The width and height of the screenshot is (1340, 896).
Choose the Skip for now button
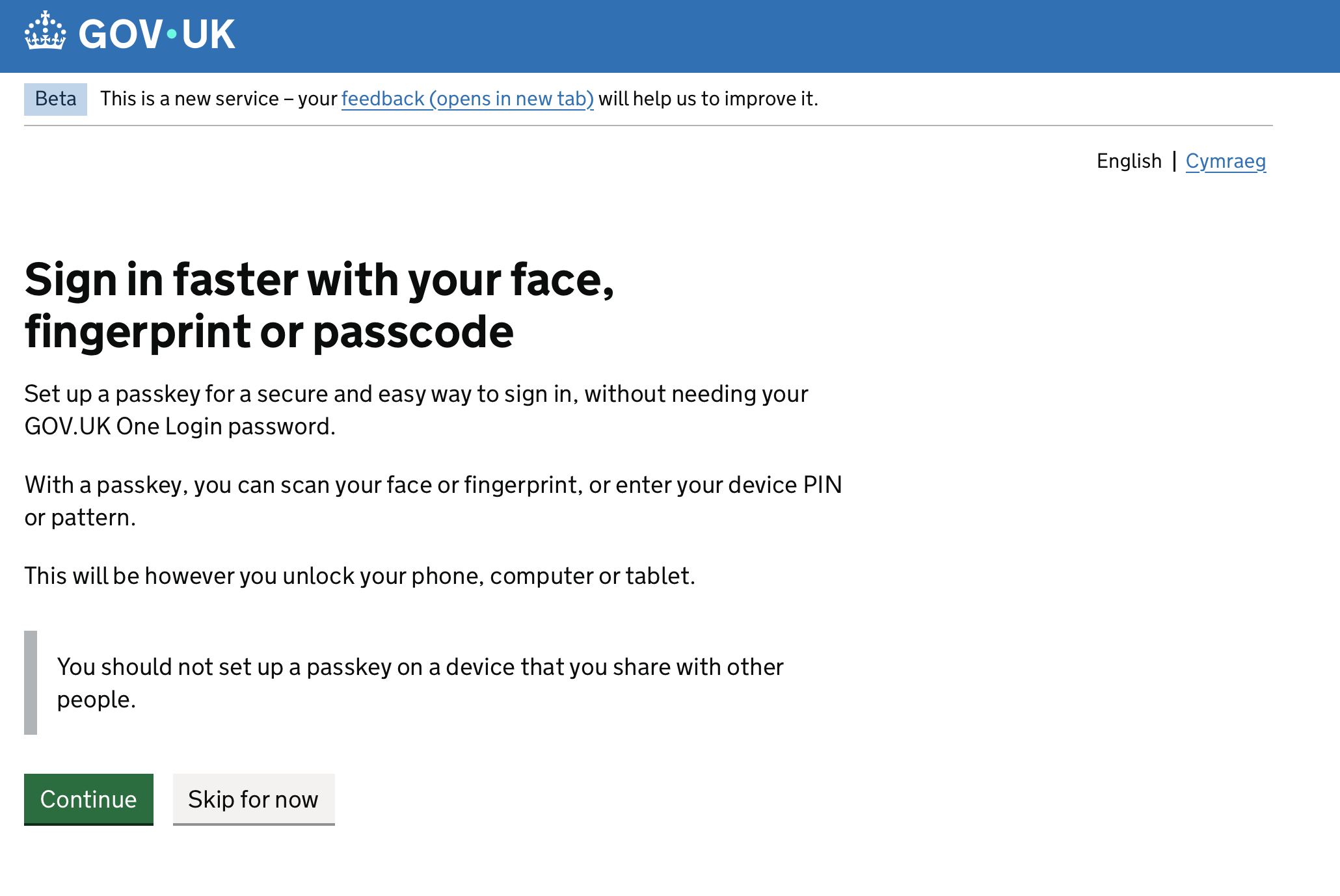[x=254, y=799]
